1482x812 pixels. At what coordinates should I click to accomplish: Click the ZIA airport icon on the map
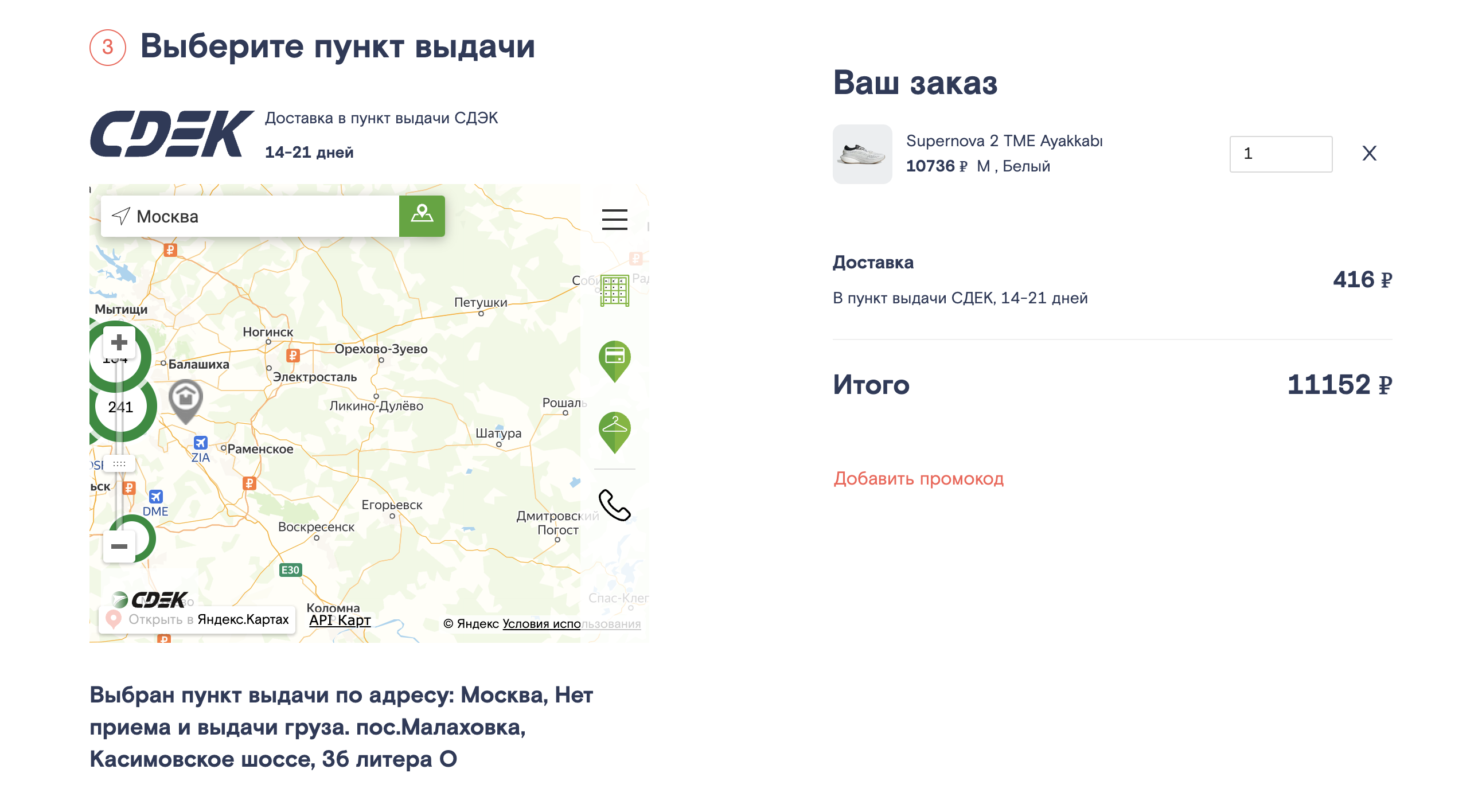200,443
